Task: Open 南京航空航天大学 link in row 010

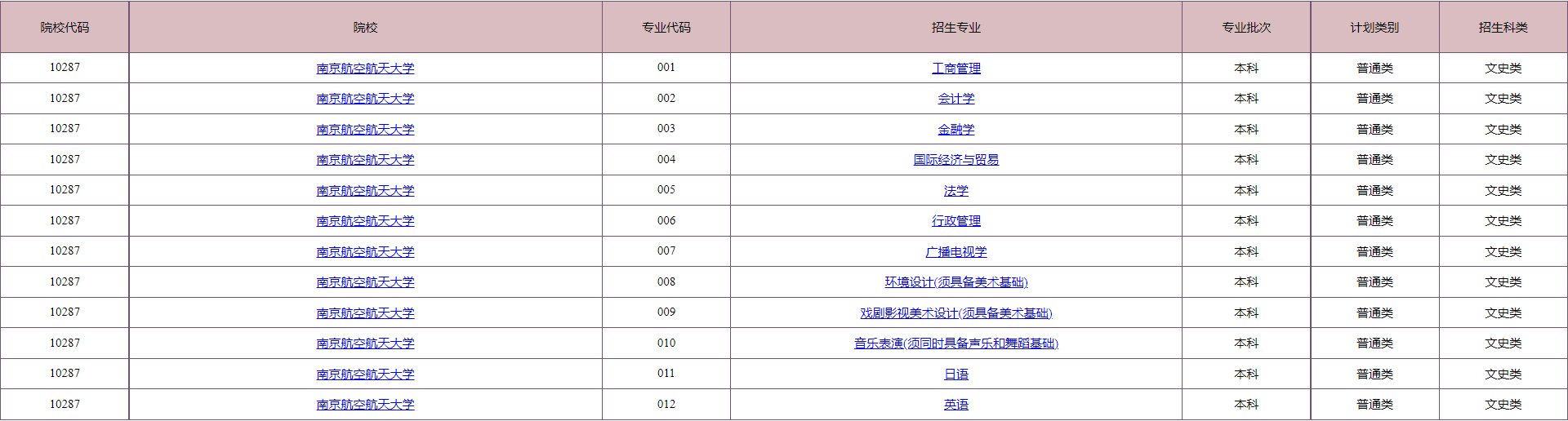Action: (x=365, y=343)
